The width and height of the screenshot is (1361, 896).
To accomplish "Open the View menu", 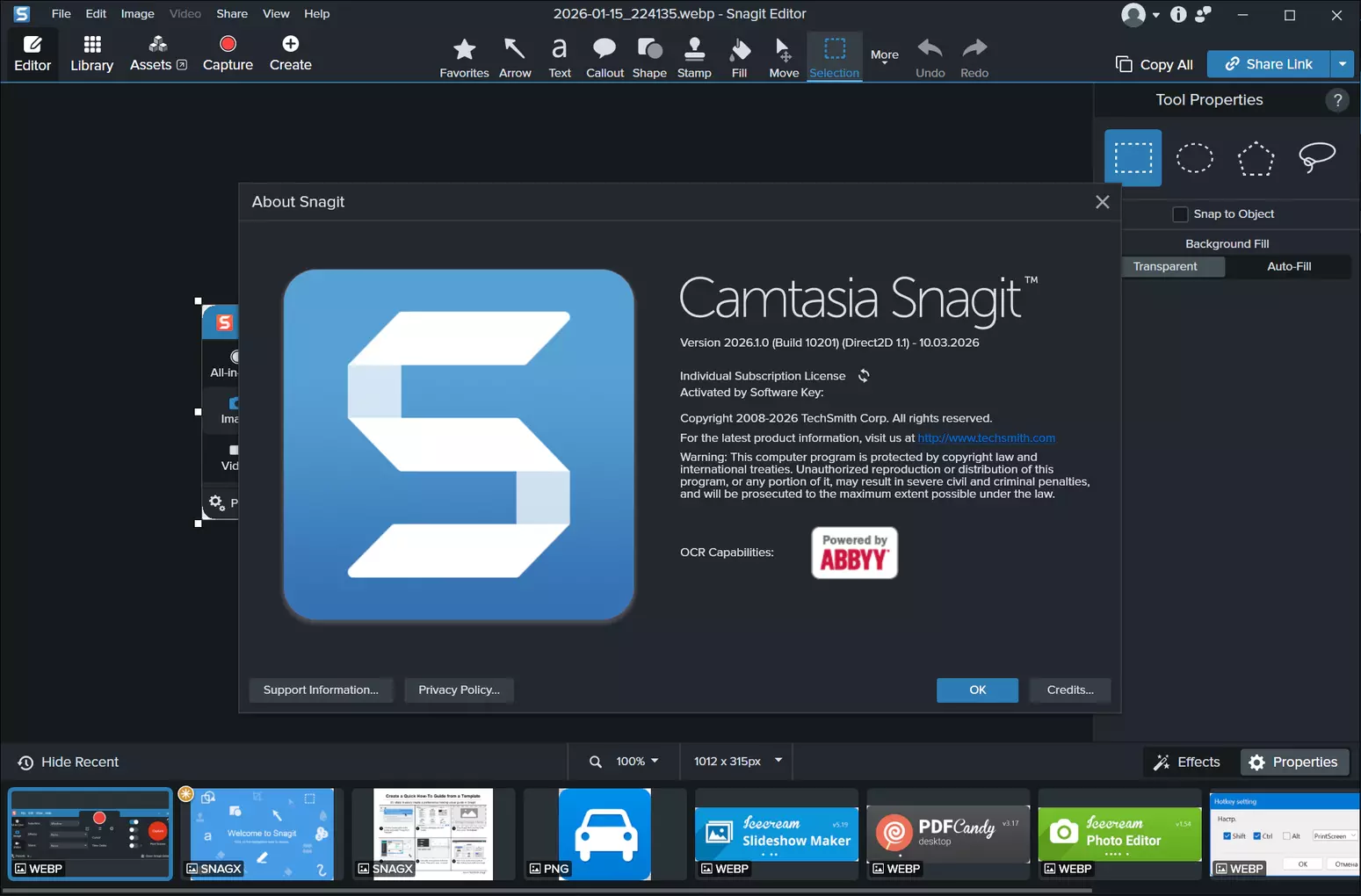I will (x=276, y=14).
